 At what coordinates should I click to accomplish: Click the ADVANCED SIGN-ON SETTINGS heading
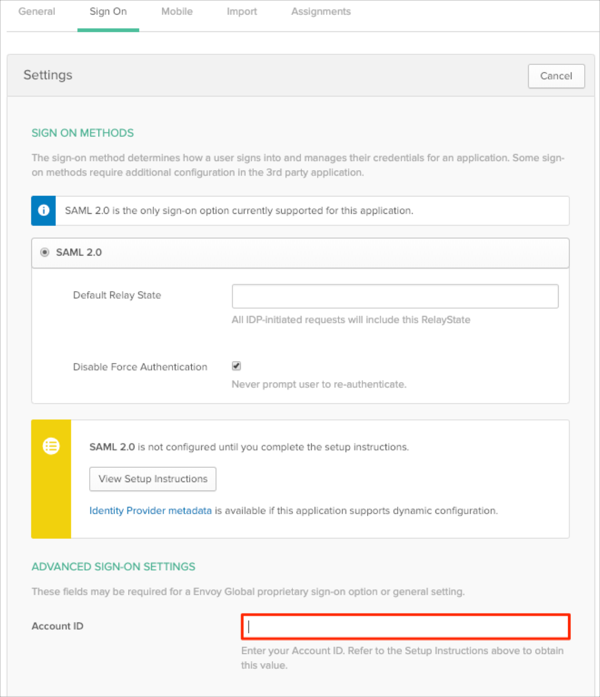click(113, 567)
